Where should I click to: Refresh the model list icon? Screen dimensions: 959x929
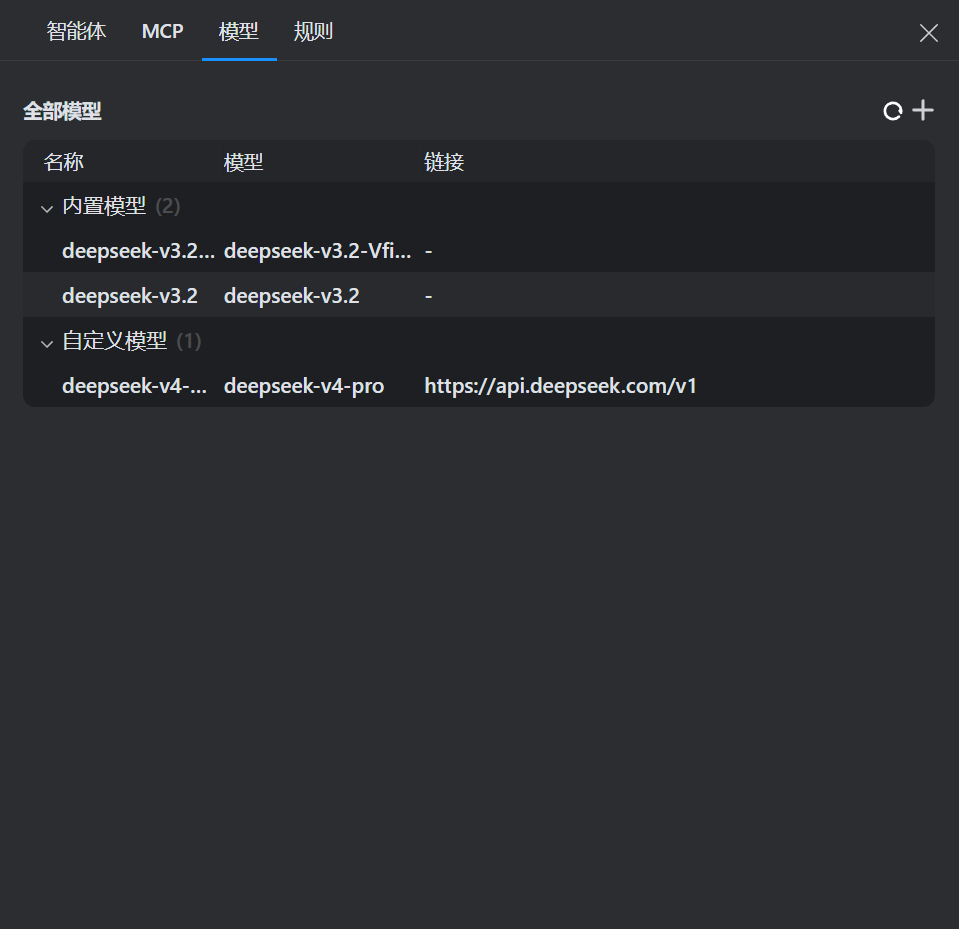(x=893, y=111)
